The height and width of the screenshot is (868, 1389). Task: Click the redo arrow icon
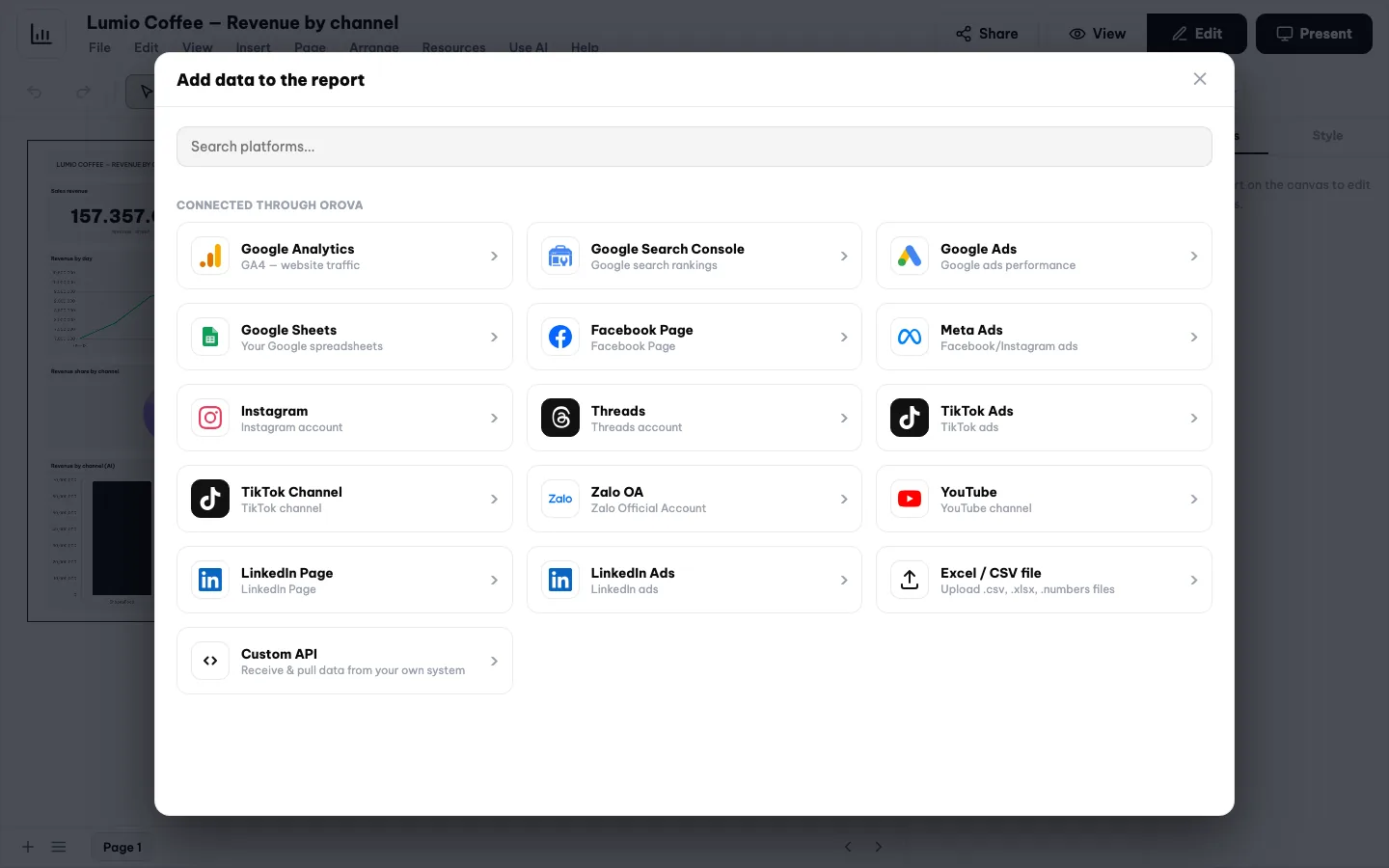[84, 92]
